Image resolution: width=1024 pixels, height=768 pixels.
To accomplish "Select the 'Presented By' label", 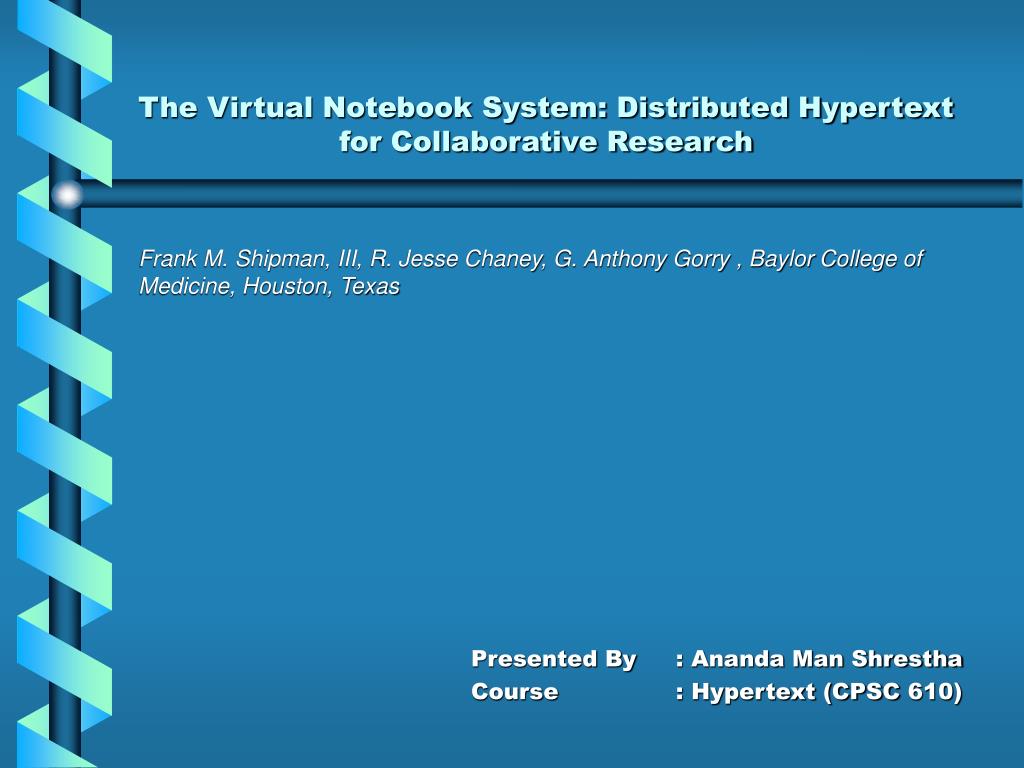I will [x=553, y=660].
